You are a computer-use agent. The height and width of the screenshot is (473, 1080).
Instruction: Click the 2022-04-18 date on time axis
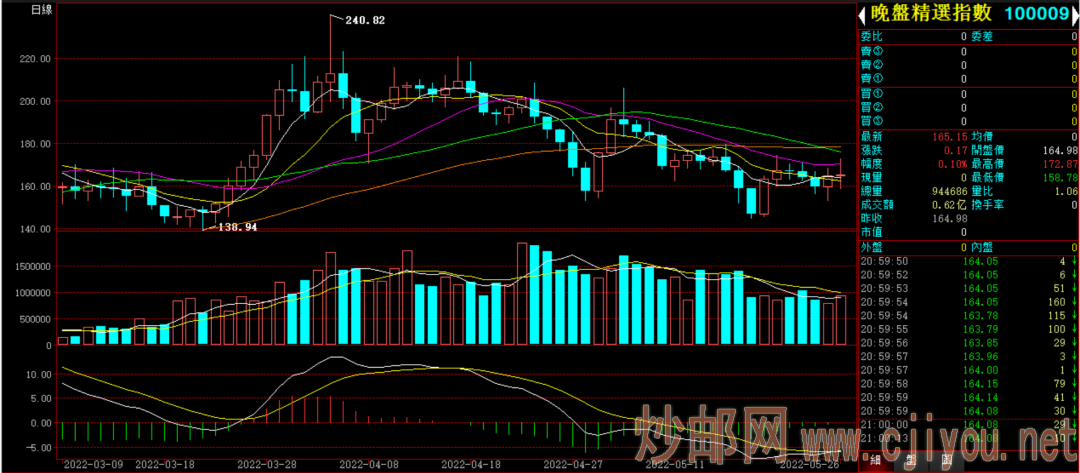point(470,465)
